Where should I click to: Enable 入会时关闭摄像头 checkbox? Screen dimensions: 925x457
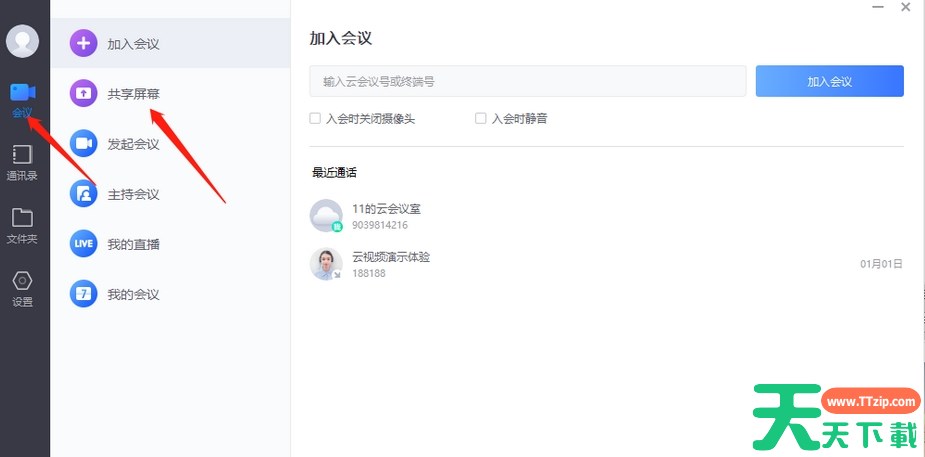(316, 118)
